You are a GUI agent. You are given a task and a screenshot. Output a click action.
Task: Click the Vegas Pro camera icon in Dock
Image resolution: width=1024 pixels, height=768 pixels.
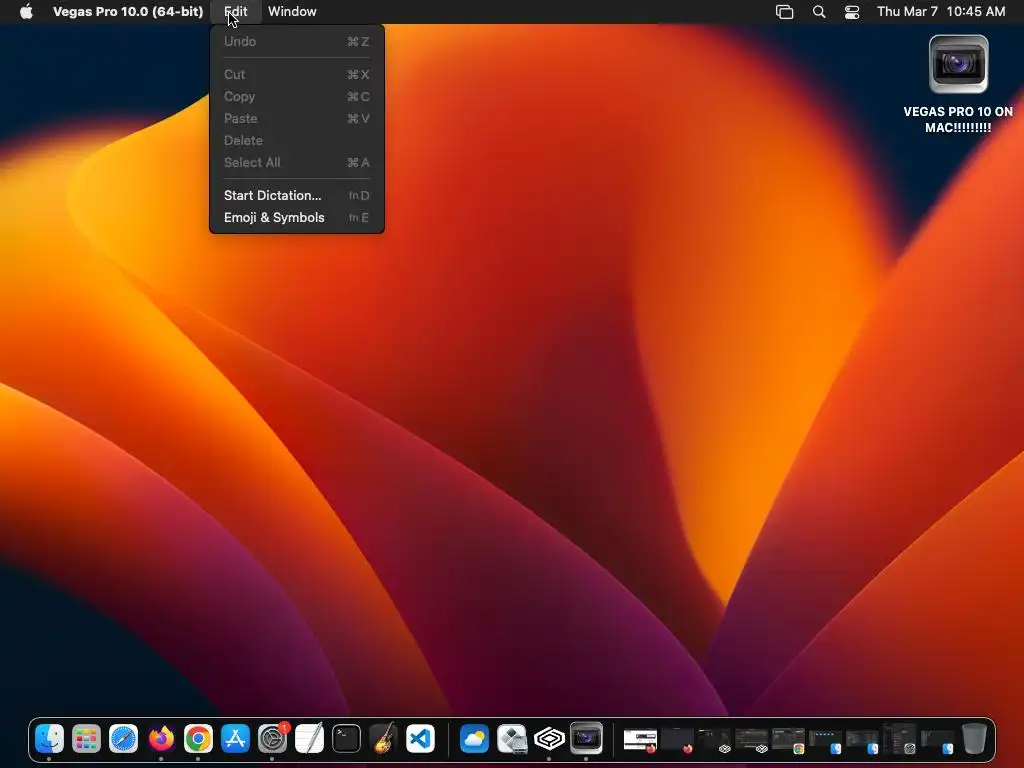click(586, 739)
